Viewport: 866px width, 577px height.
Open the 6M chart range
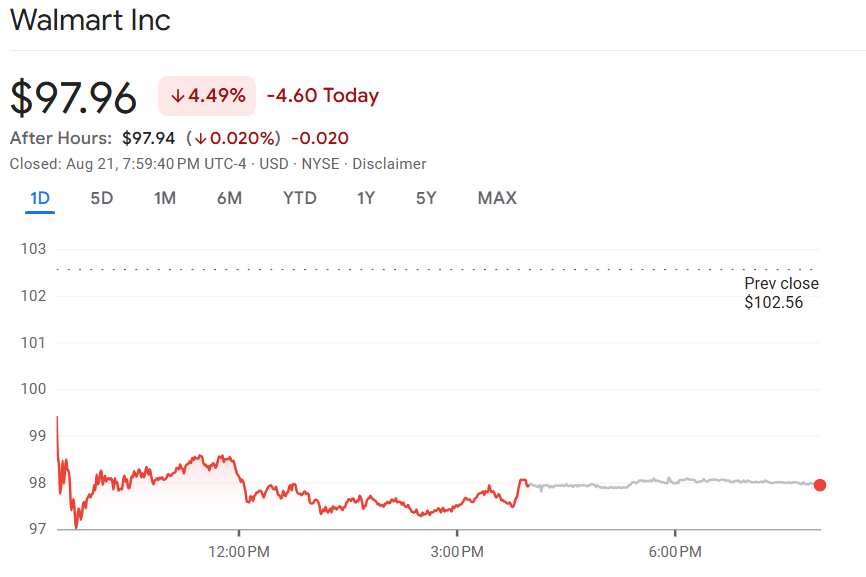click(229, 198)
